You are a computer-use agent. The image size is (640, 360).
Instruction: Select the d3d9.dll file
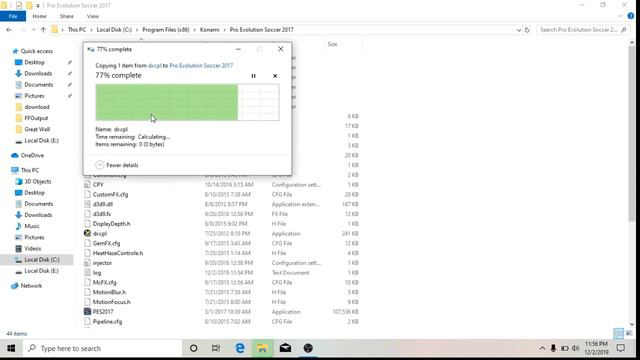102,204
